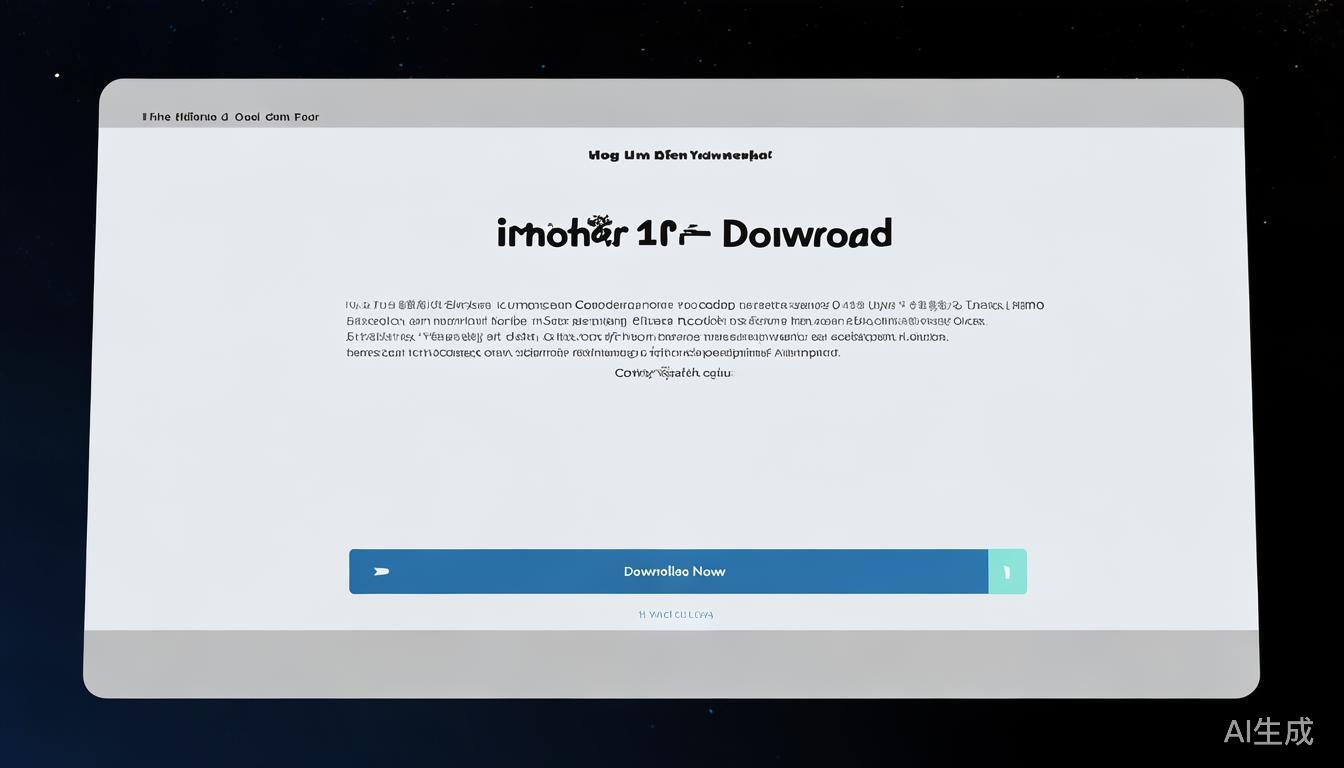The width and height of the screenshot is (1344, 768).
Task: Click the 'AI生成' watermark badge
Action: [x=1267, y=732]
